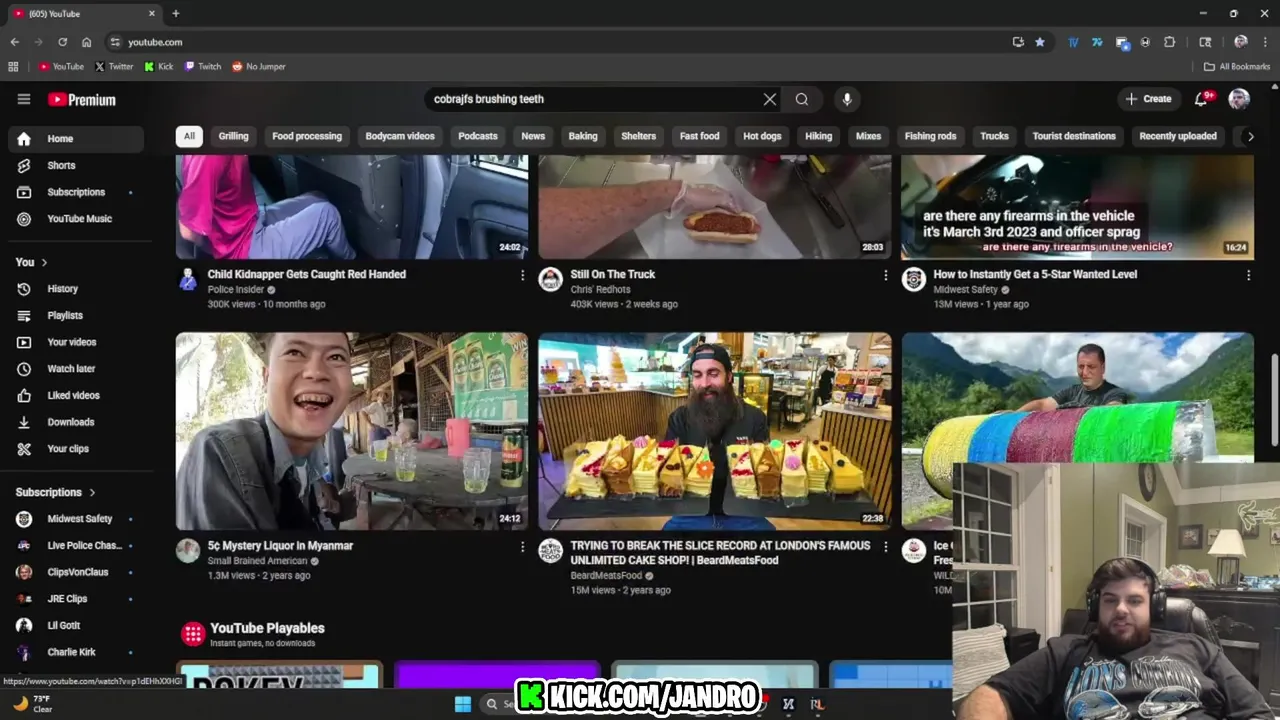Select the Bodycam videos filter chip
Screen dimensions: 1280x720
[x=400, y=136]
